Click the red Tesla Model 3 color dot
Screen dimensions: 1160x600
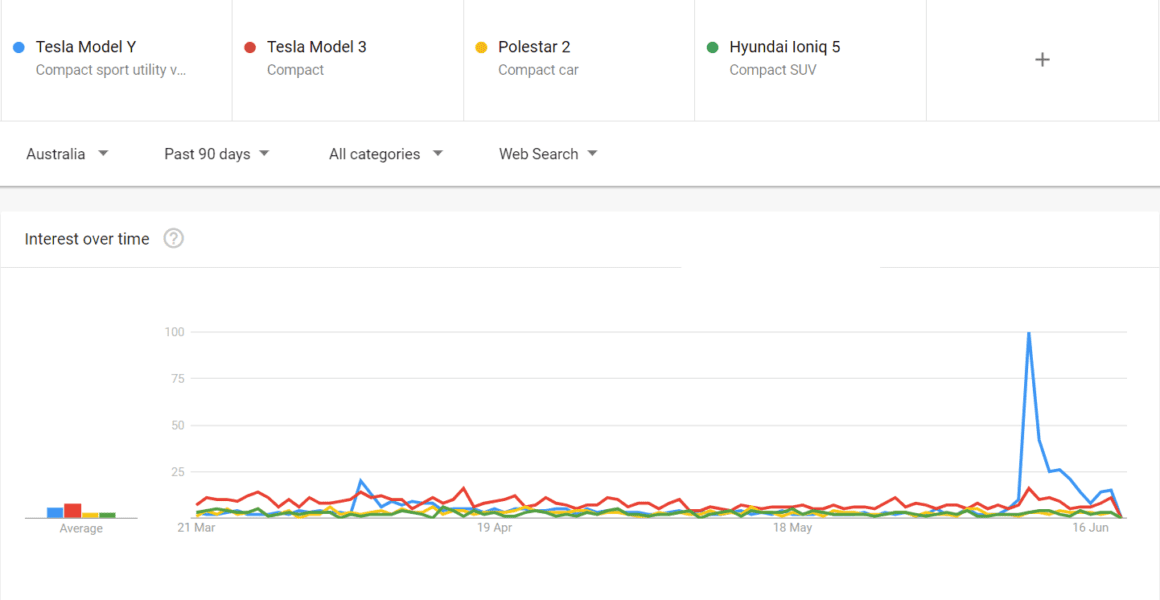click(249, 46)
